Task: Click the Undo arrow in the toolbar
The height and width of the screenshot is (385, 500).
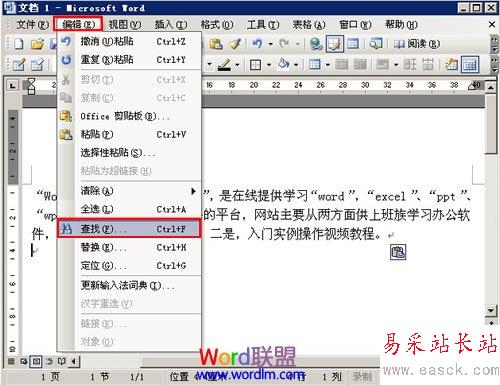Action: (257, 44)
